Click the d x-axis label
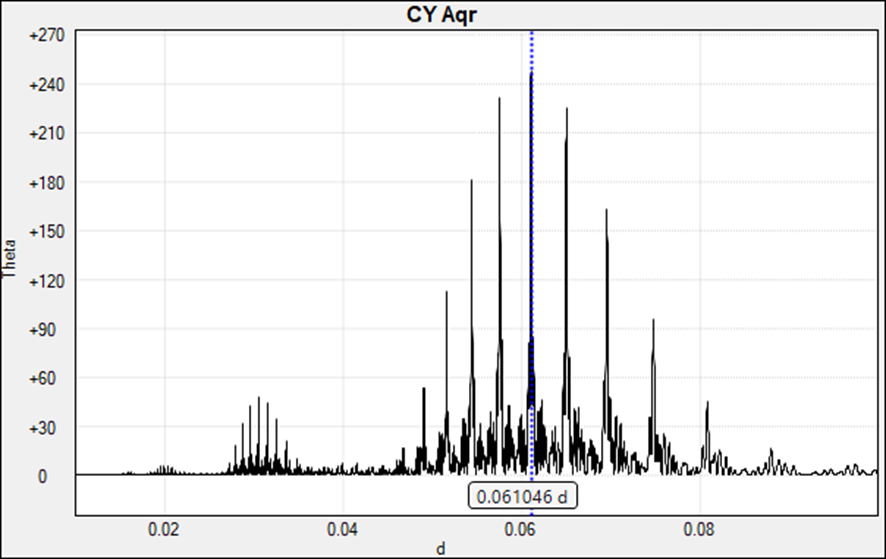The height and width of the screenshot is (559, 886). click(441, 547)
